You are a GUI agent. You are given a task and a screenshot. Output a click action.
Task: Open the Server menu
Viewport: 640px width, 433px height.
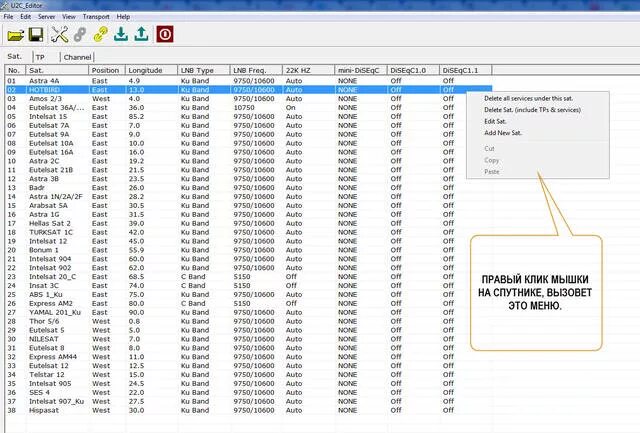point(47,17)
